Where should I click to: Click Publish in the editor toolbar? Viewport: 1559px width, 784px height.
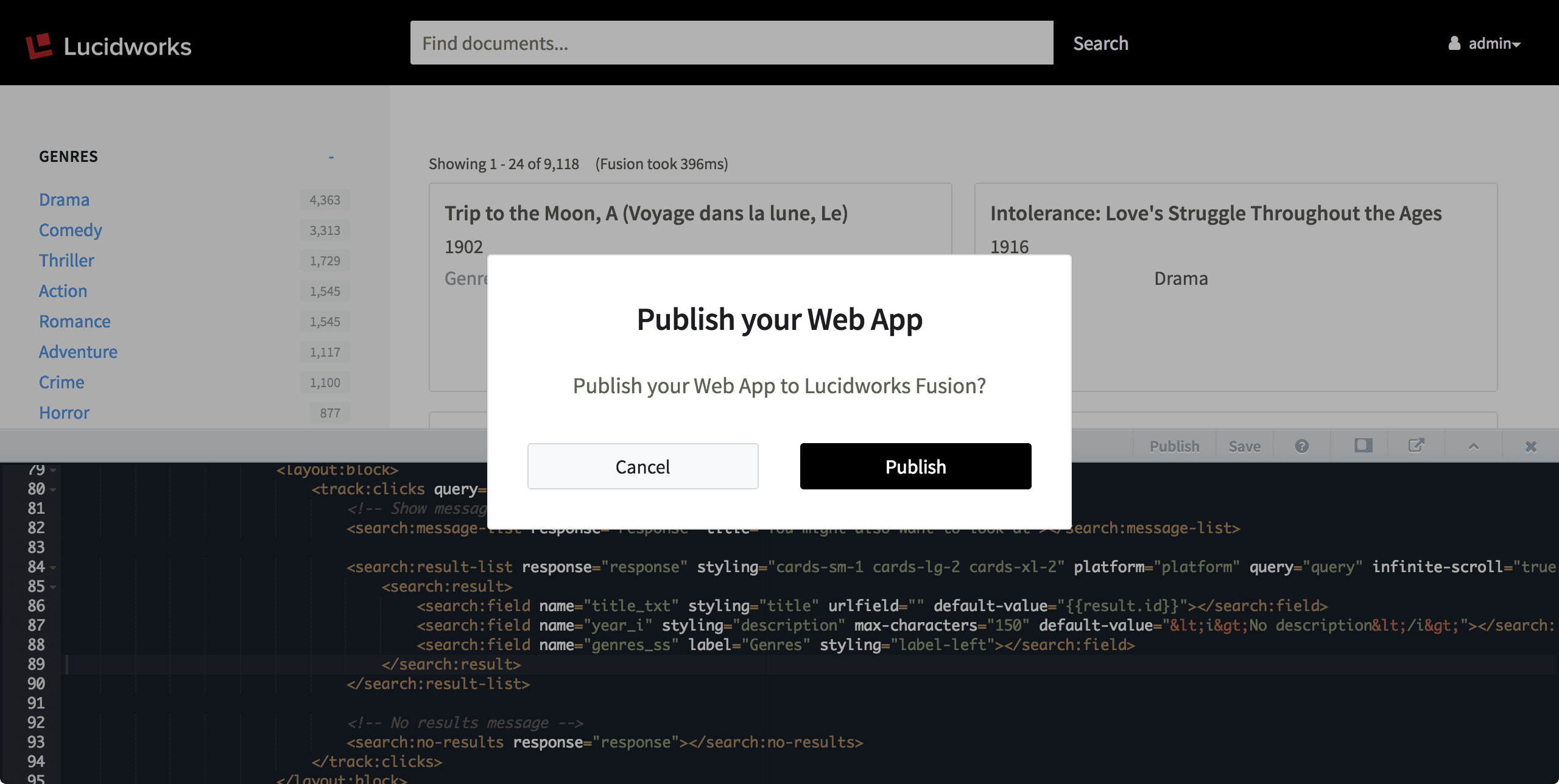coord(1174,446)
